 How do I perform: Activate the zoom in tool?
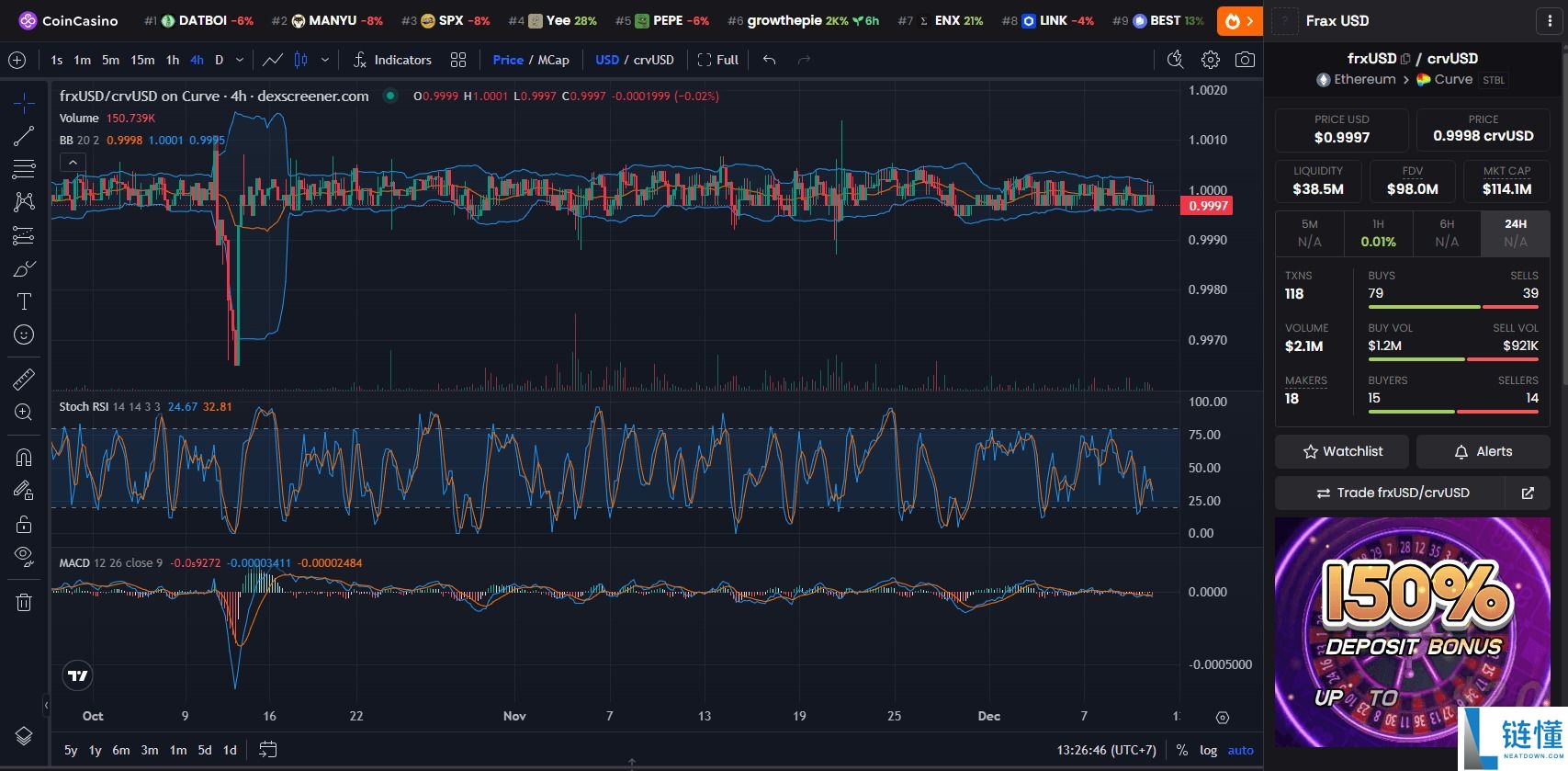pyautogui.click(x=24, y=412)
